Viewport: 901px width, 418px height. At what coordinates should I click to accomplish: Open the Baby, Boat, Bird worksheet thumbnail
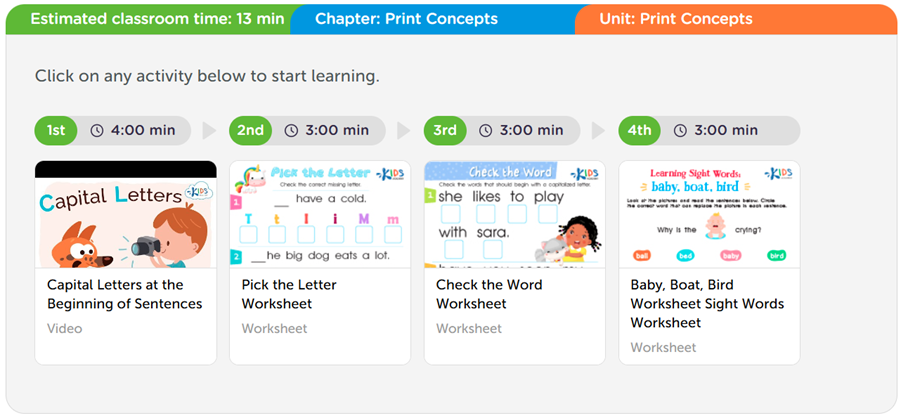(709, 215)
